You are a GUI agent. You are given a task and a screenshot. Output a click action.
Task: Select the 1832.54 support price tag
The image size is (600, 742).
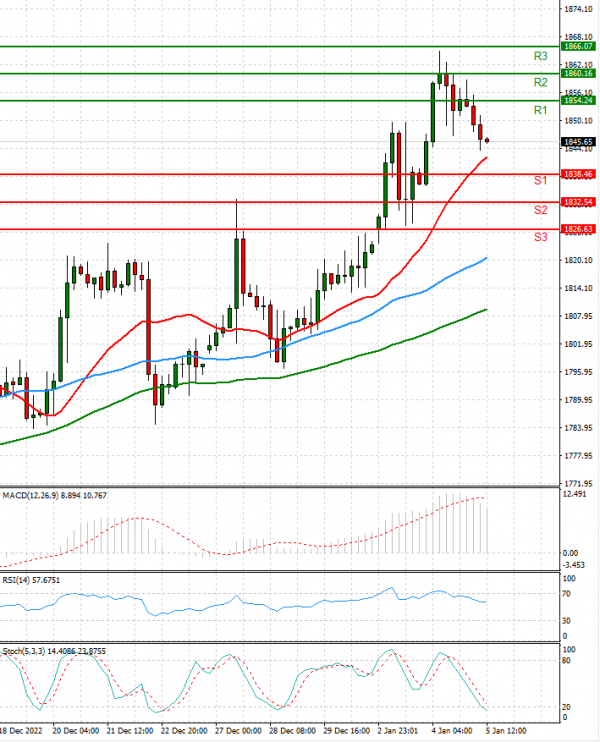click(x=578, y=203)
